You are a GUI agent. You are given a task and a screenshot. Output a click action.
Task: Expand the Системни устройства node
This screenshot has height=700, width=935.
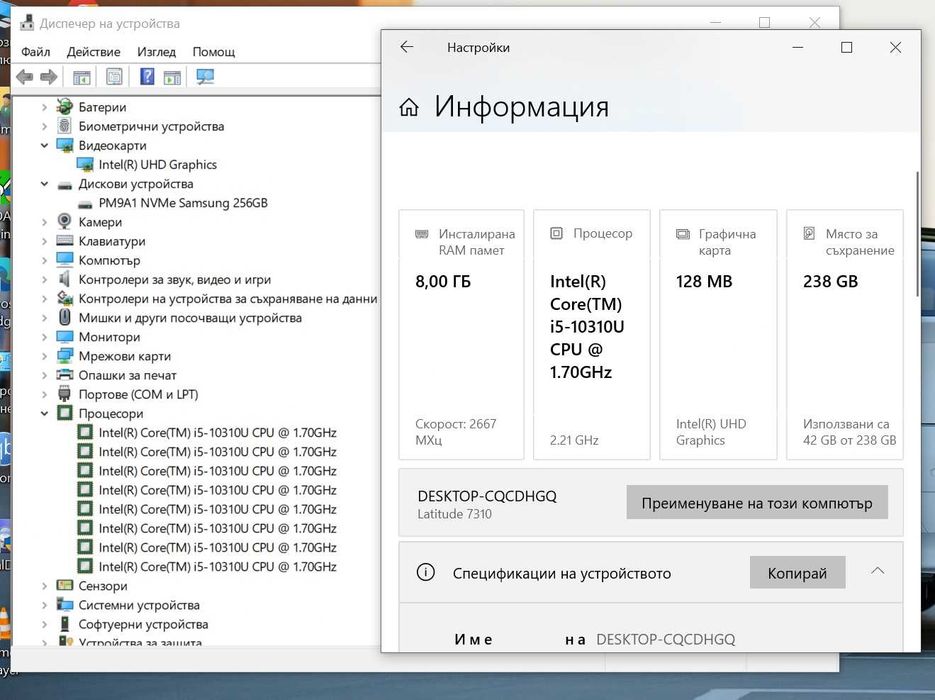(44, 605)
